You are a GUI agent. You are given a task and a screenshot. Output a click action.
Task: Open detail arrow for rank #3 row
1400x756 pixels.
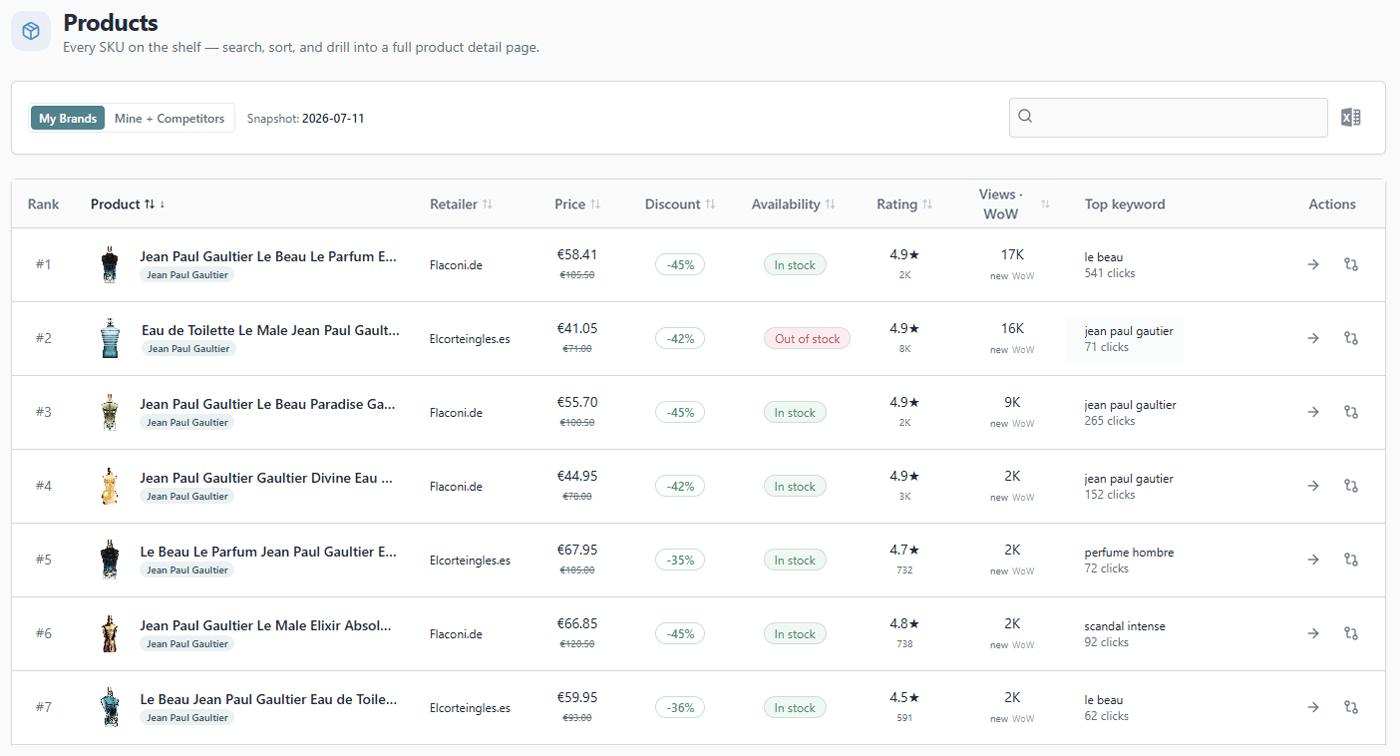(1313, 412)
